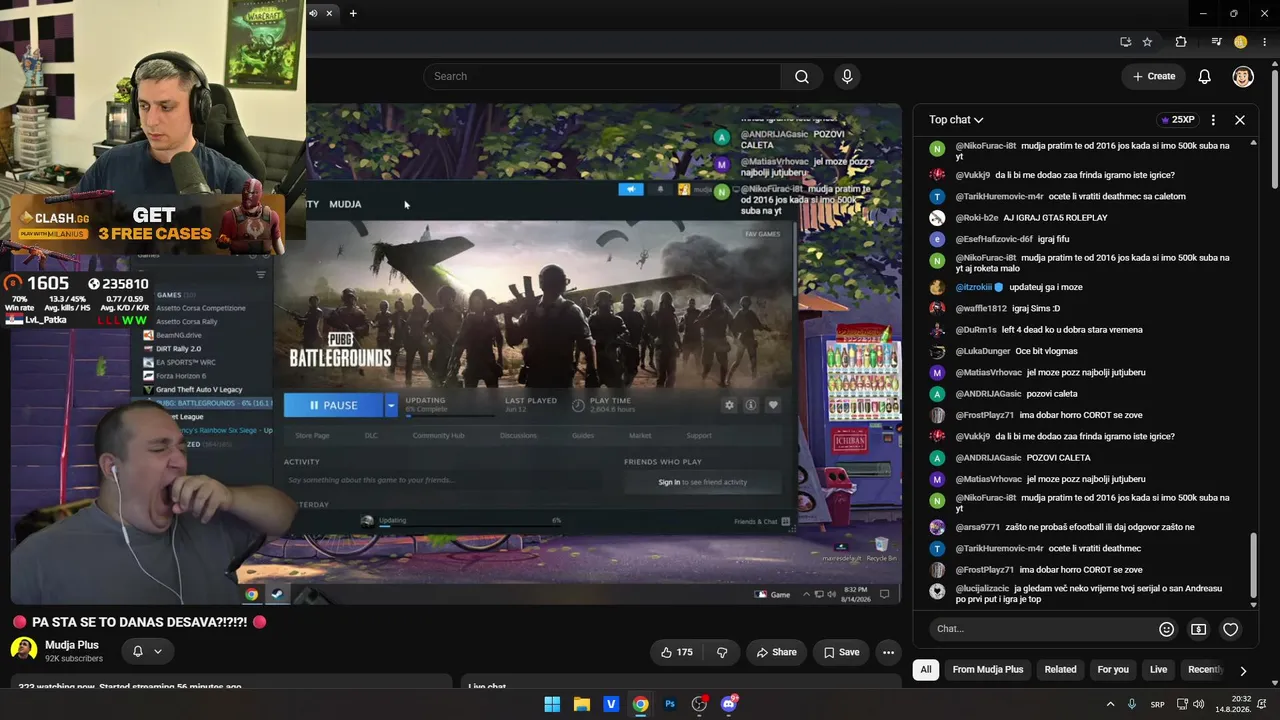Open the emoji picker in chat
Image resolution: width=1280 pixels, height=720 pixels.
pos(1166,629)
